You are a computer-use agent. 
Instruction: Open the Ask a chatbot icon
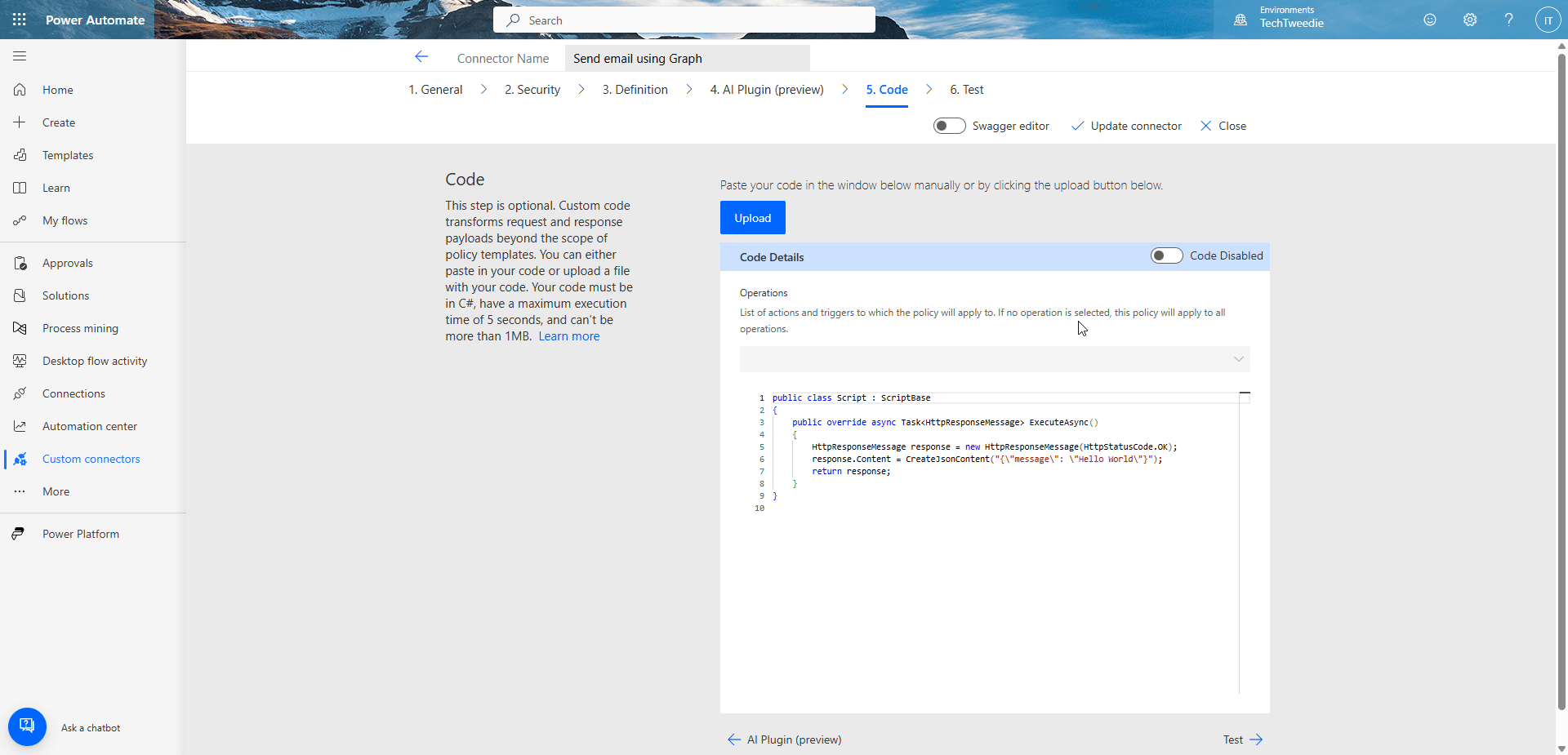click(27, 726)
